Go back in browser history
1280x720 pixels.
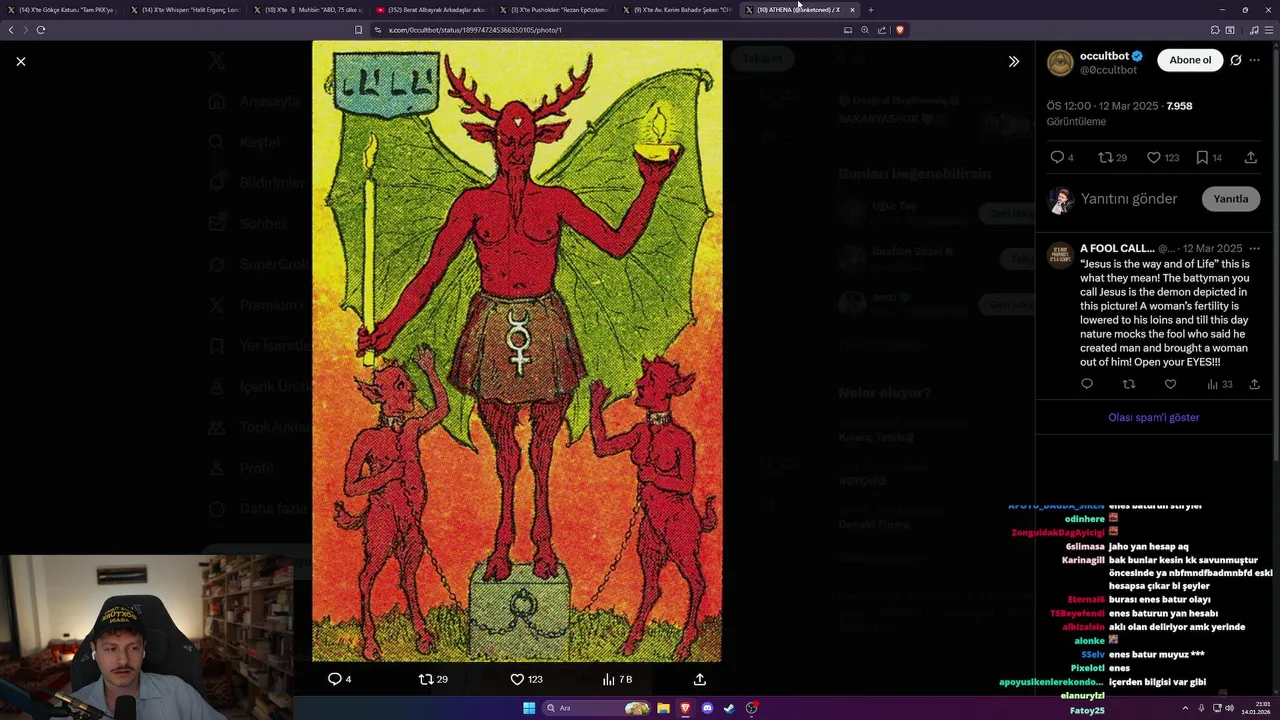click(11, 30)
